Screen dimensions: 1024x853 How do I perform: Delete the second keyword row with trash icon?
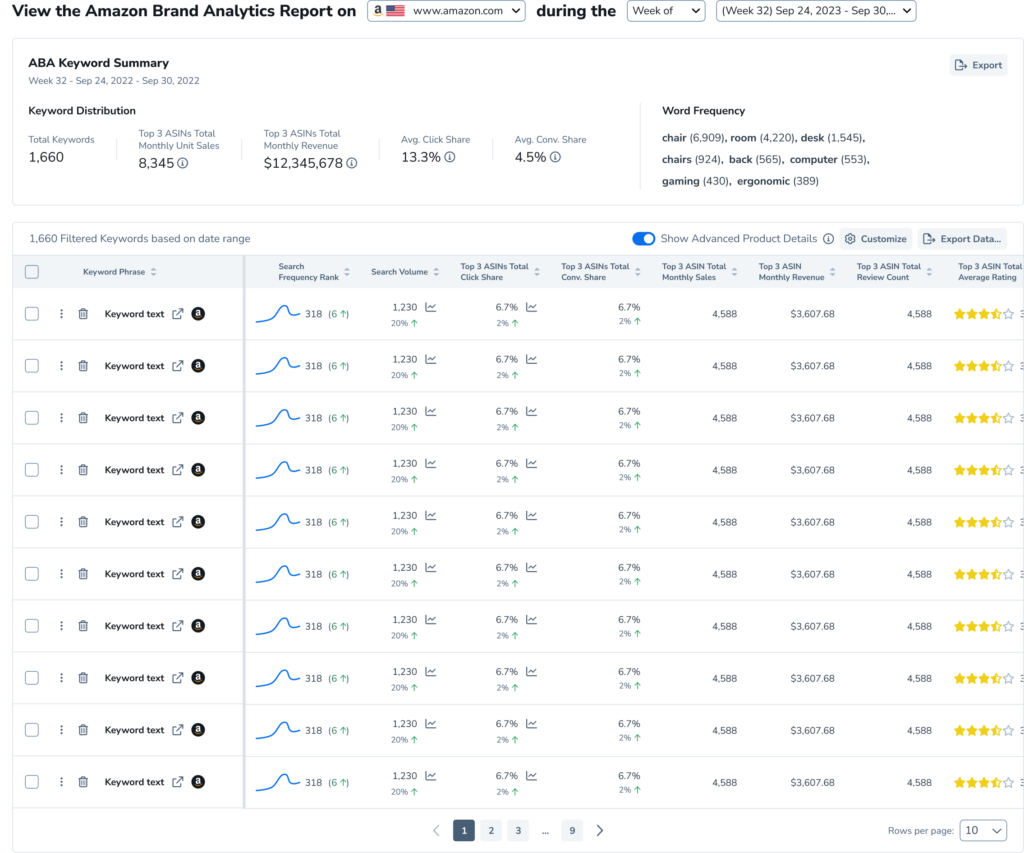click(x=83, y=366)
